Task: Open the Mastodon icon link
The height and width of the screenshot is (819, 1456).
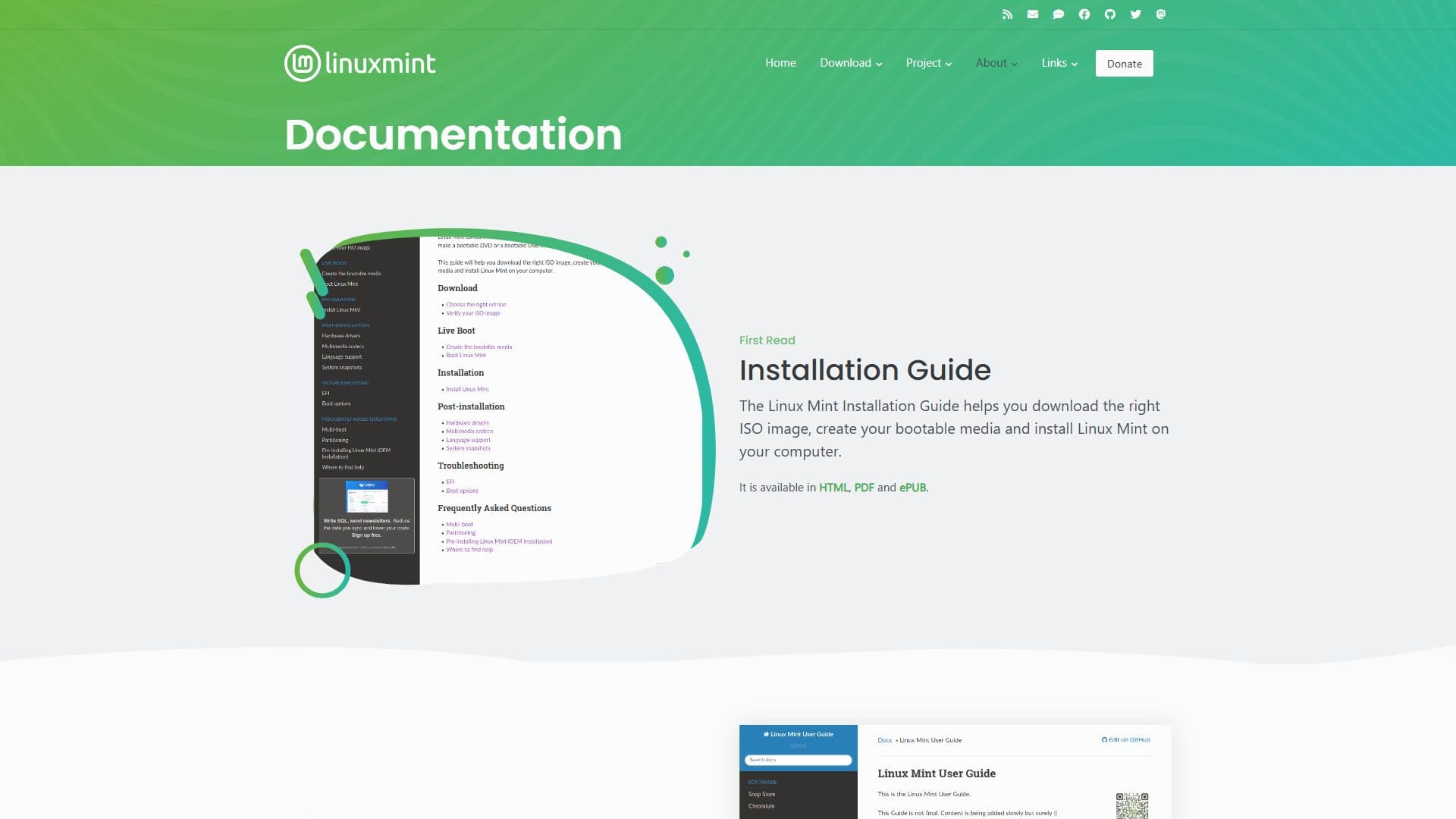Action: [x=1161, y=14]
